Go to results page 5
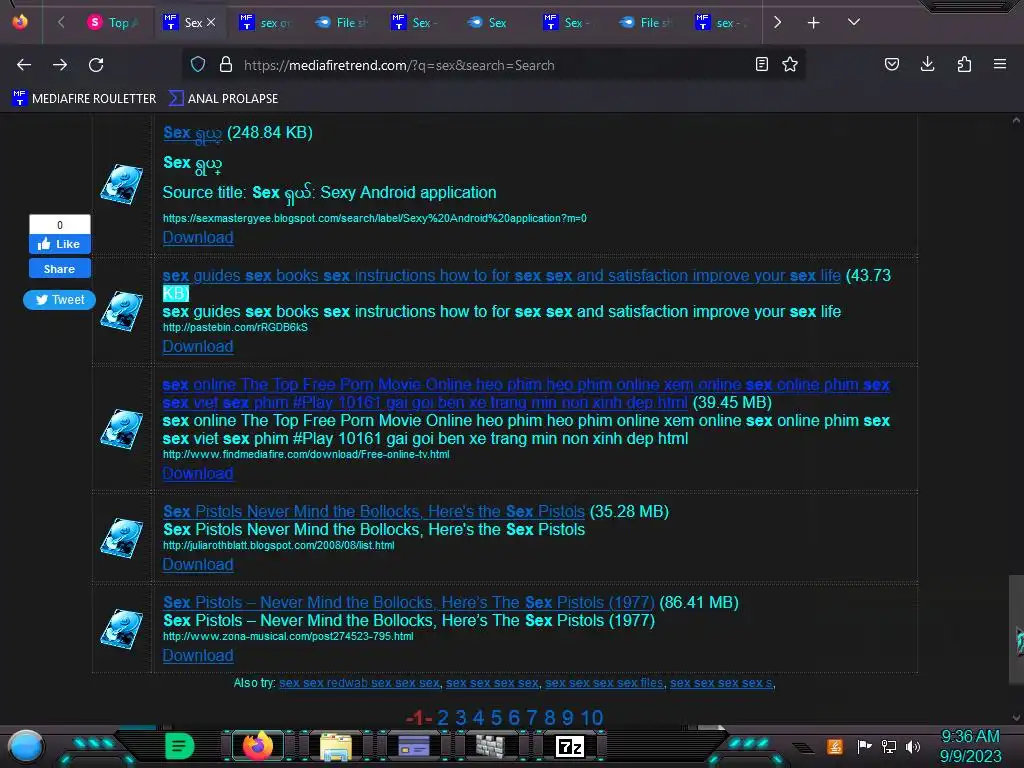Viewport: 1024px width, 768px height. pos(496,718)
